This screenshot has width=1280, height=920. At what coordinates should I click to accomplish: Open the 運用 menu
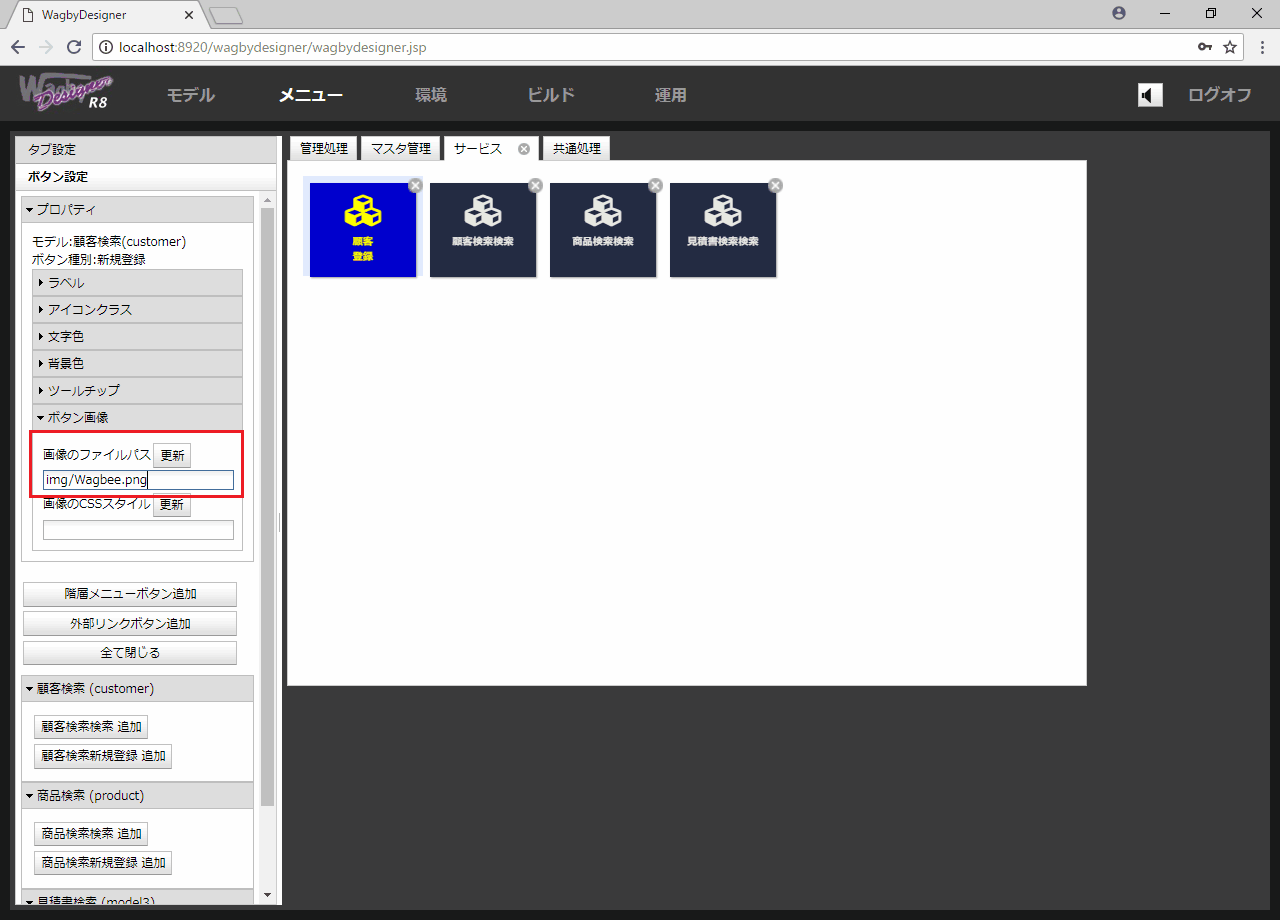pos(671,95)
